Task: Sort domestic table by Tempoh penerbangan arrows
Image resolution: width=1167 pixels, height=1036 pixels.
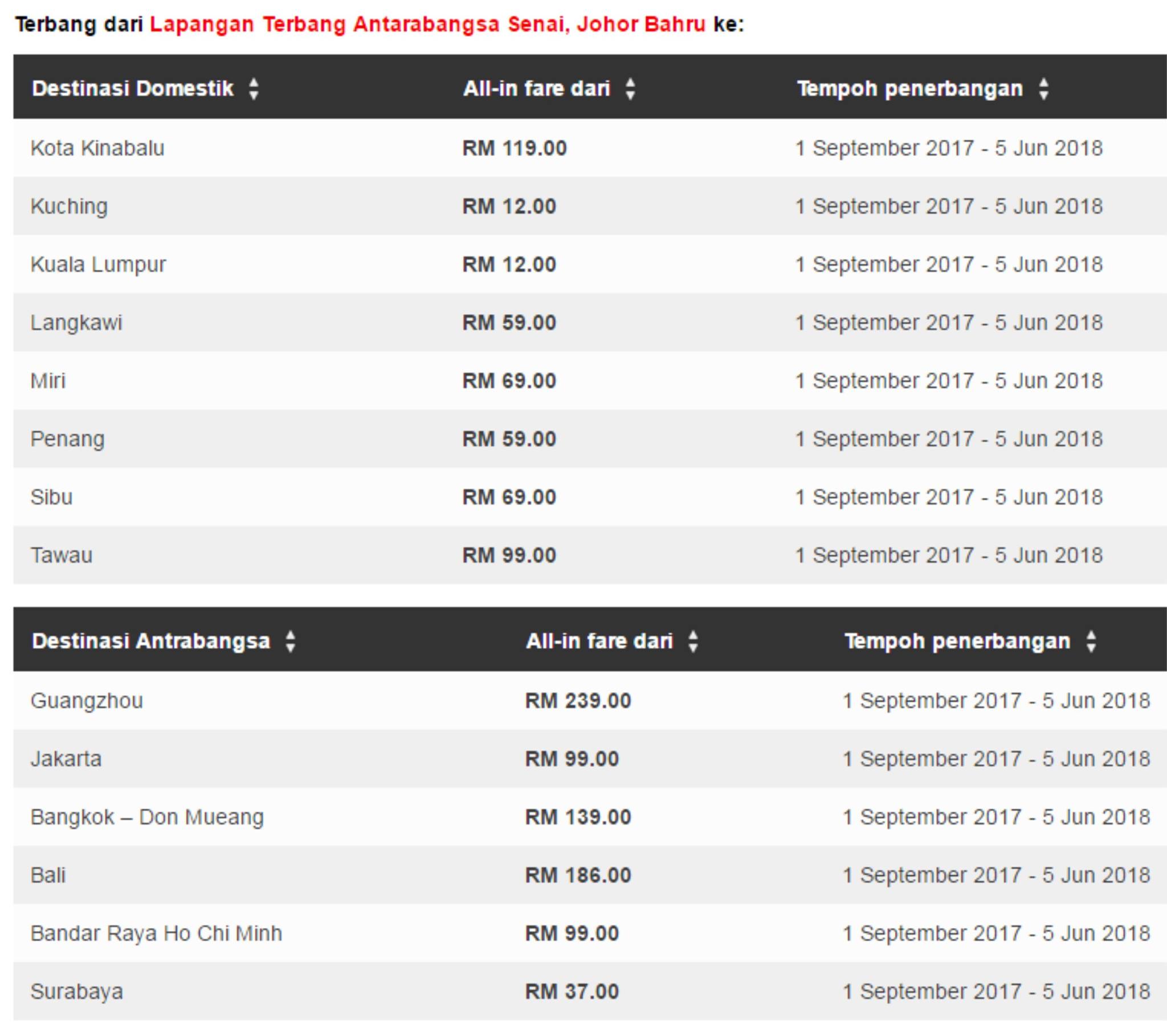Action: coord(1043,89)
